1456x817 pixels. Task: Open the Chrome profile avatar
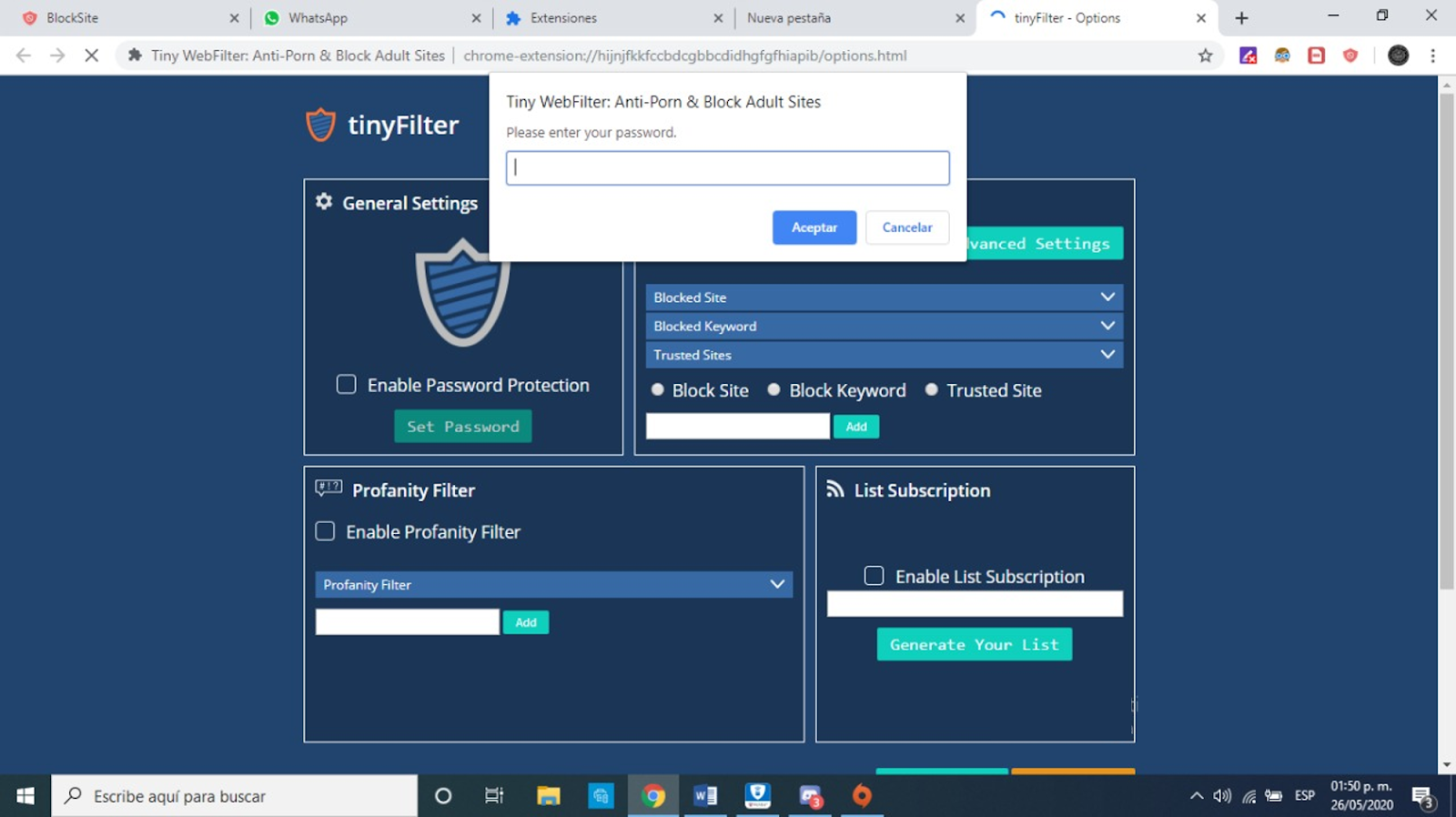pos(1399,55)
